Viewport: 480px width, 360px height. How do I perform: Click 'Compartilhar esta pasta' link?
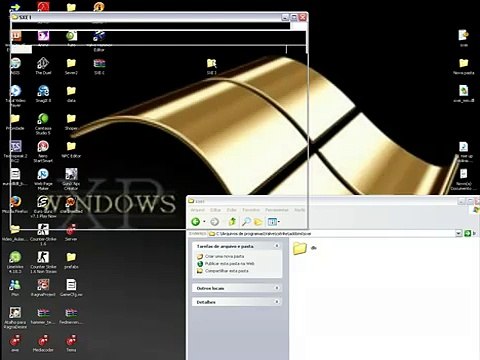tap(227, 271)
